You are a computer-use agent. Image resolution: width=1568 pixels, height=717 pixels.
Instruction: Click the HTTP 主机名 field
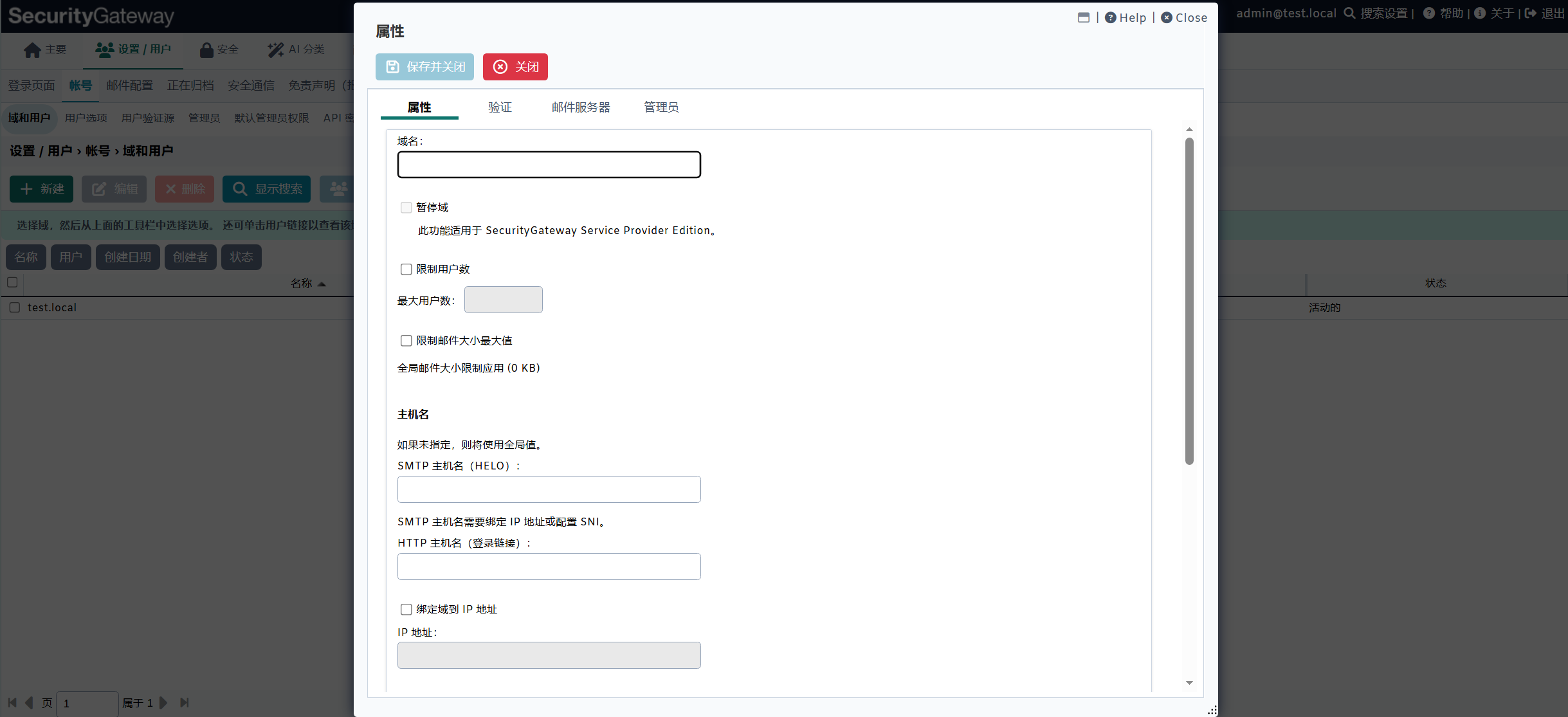(x=549, y=567)
